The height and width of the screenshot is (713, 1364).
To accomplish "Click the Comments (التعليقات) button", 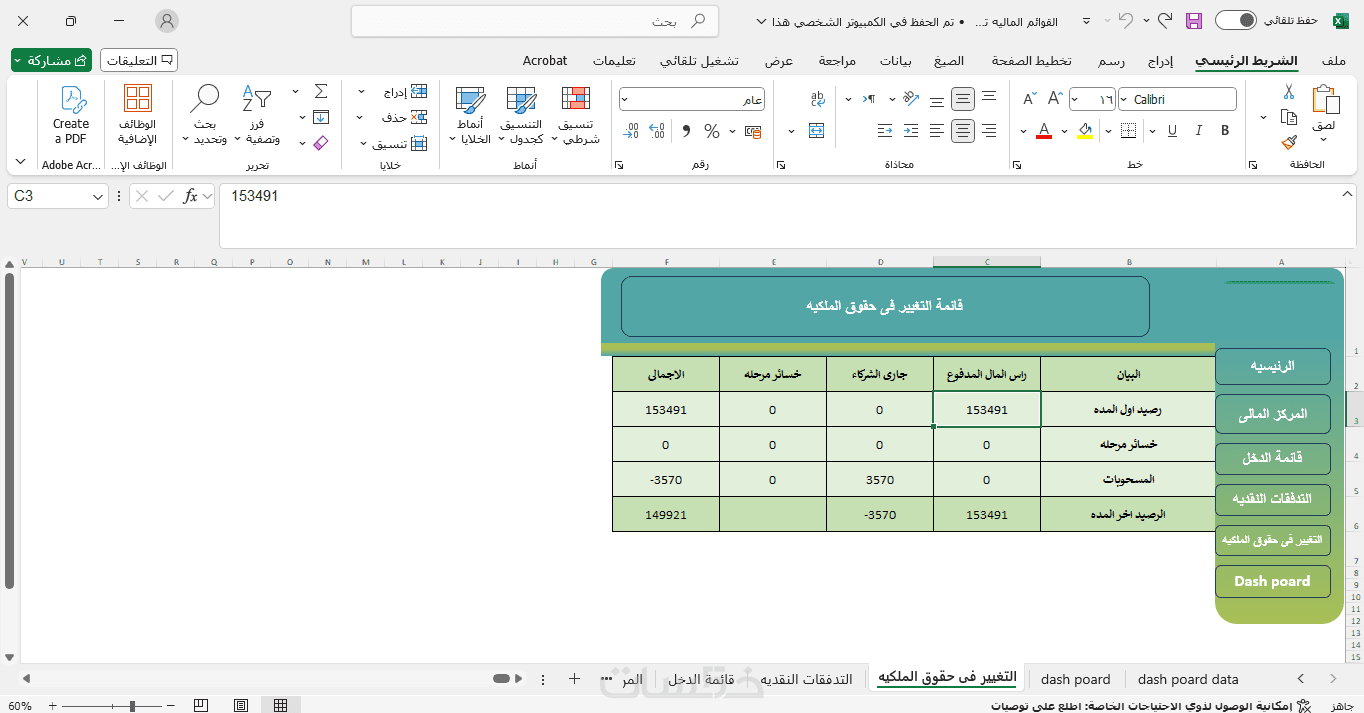I will pos(139,60).
